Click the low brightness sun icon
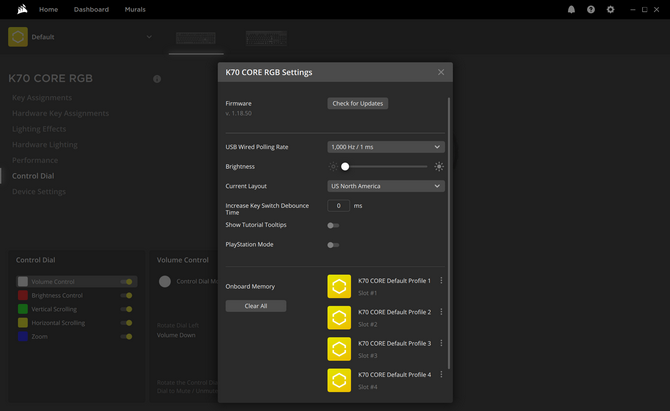 [333, 167]
